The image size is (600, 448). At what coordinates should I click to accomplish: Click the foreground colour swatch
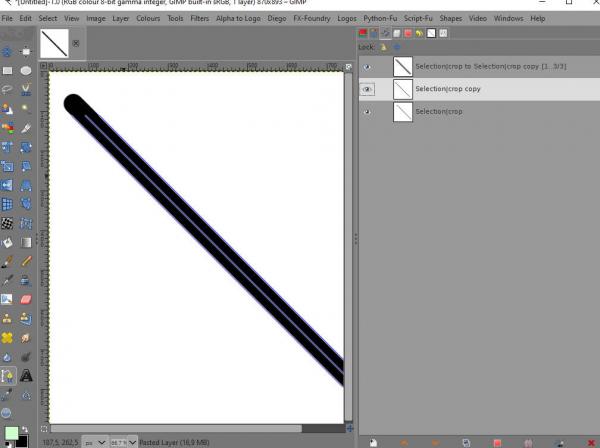pyautogui.click(x=11, y=433)
